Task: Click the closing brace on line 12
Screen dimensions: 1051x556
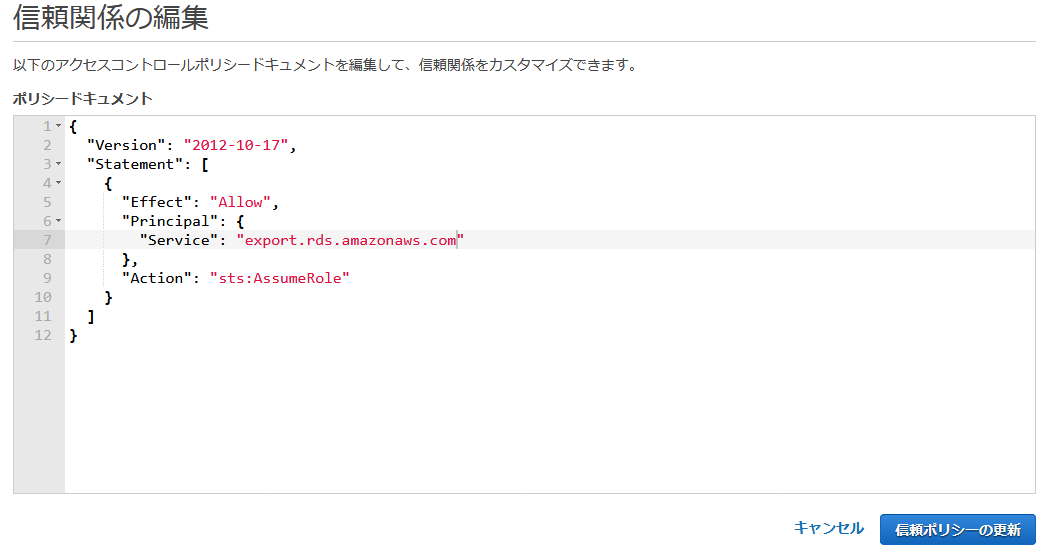Action: [x=73, y=335]
